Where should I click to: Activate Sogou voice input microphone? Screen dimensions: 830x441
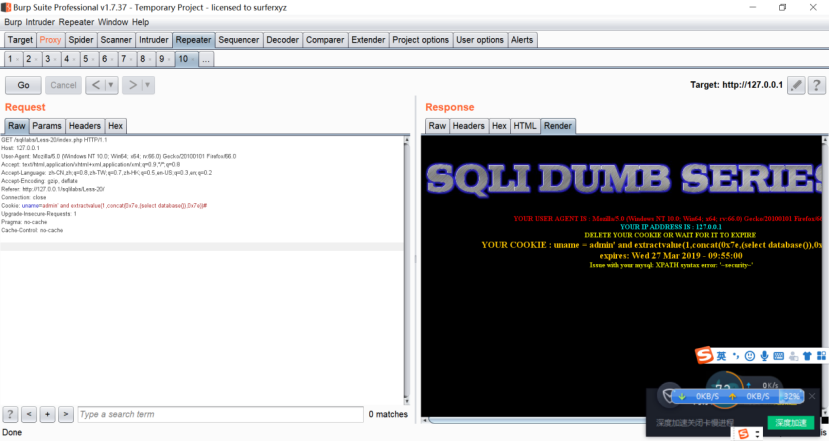point(764,356)
